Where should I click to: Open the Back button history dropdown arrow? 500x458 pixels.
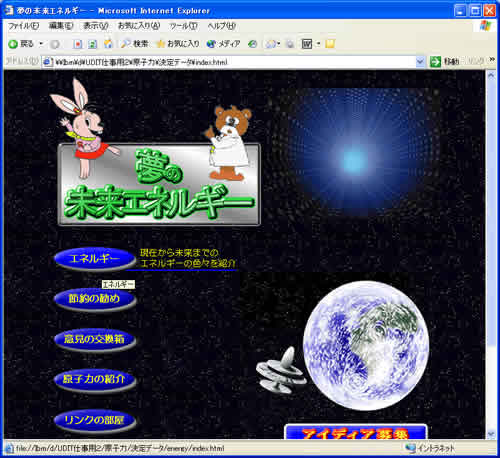pyautogui.click(x=41, y=44)
